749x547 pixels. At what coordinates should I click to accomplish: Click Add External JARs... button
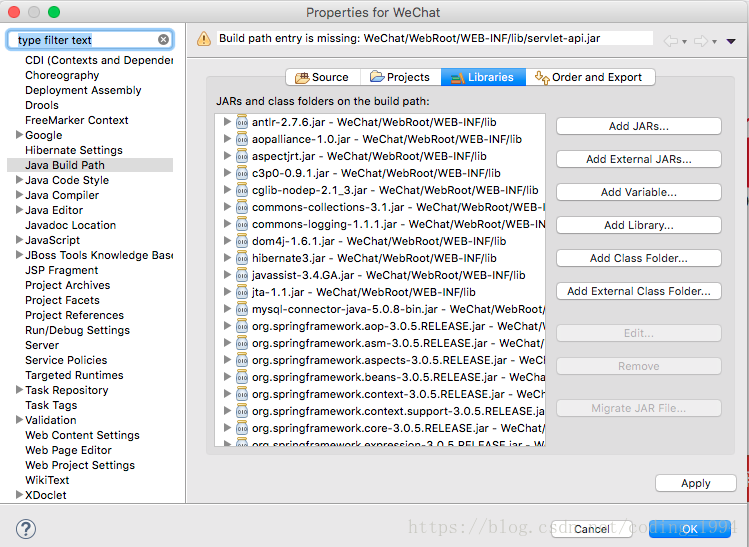coord(639,159)
